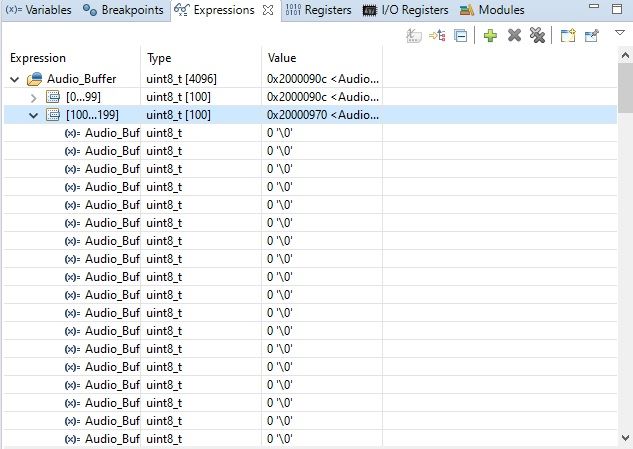Select the [100...199] partition row
This screenshot has height=449, width=633.
(310, 115)
